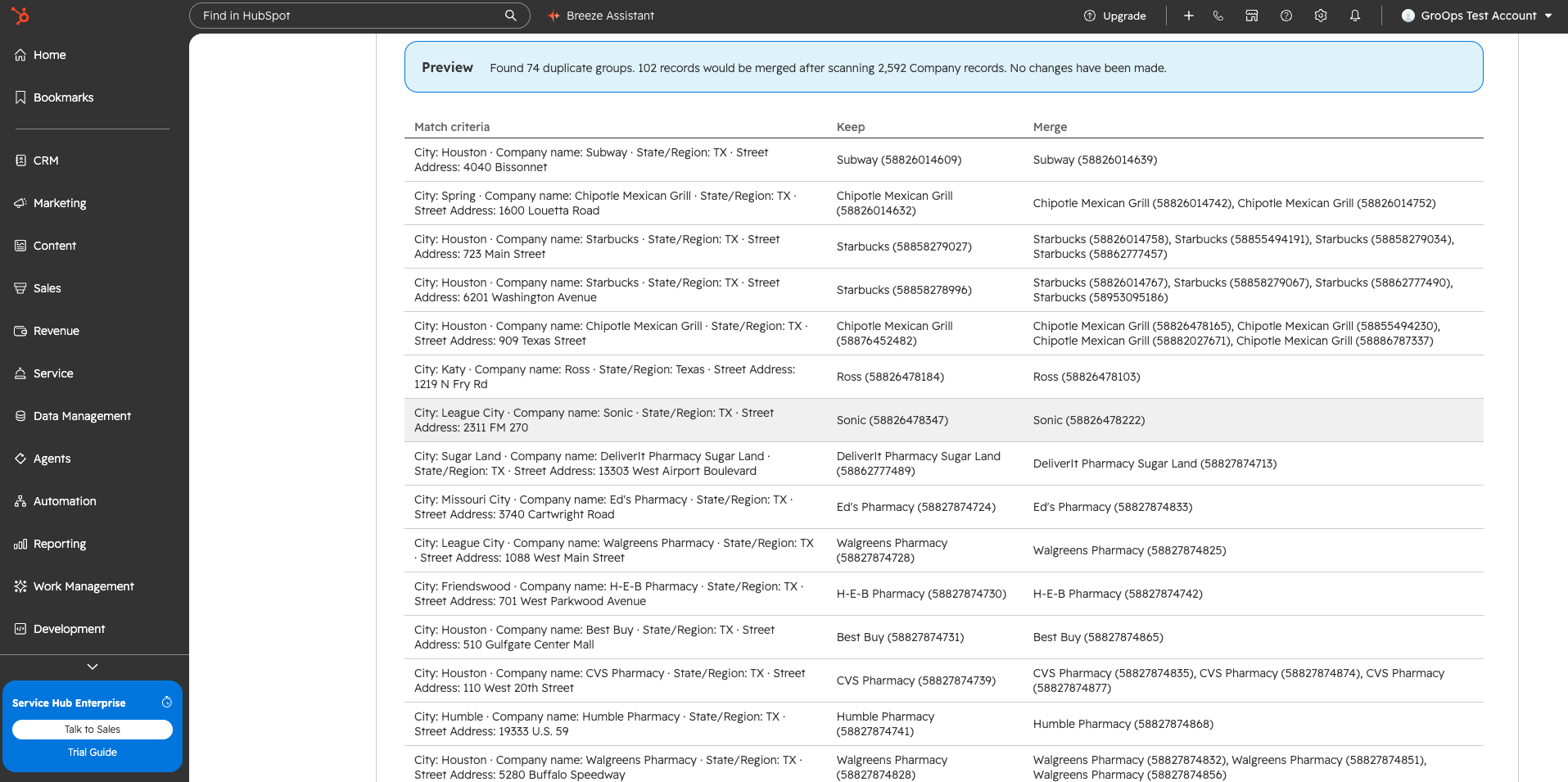The width and height of the screenshot is (1568, 782).
Task: Expand sidebar with the down chevron
Action: (93, 667)
